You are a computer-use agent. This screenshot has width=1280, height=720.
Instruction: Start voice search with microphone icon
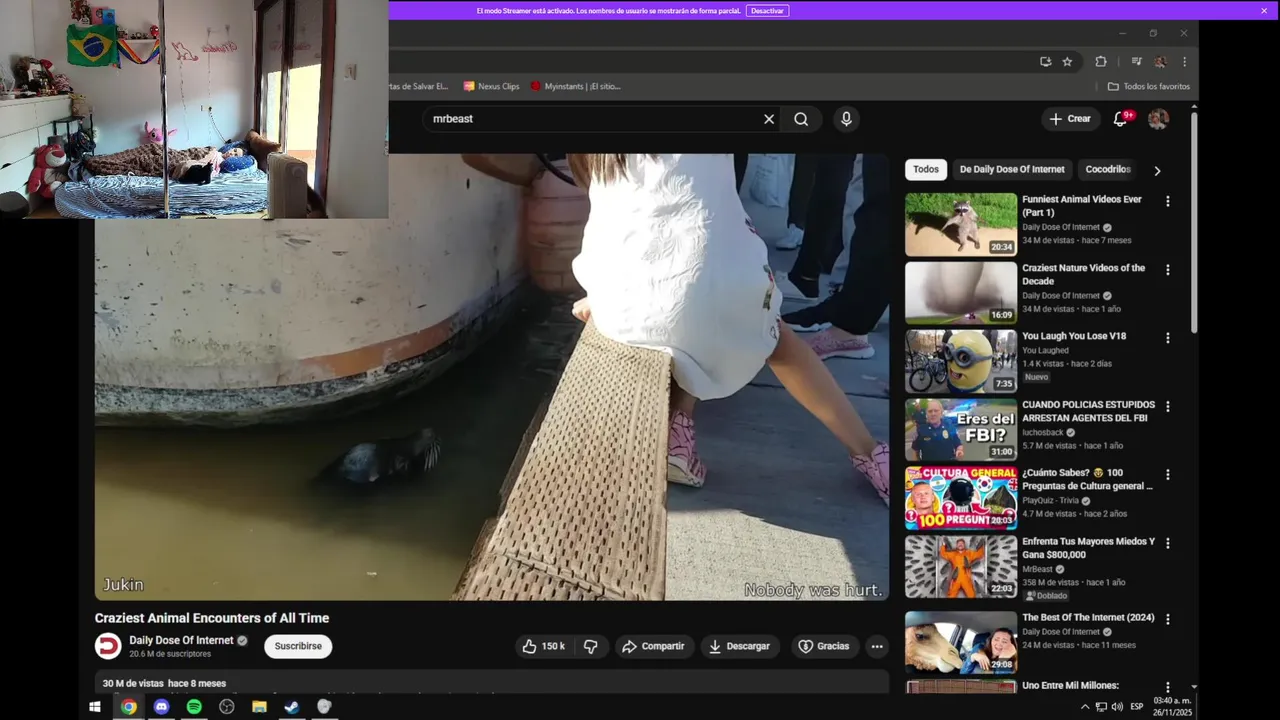coord(846,119)
